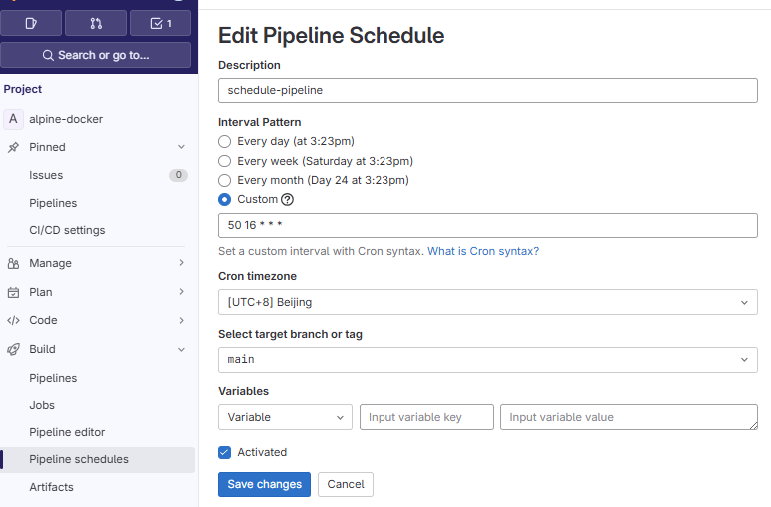Viewport: 771px width, 507px height.
Task: Uncheck the Activated checkbox
Action: pos(224,452)
